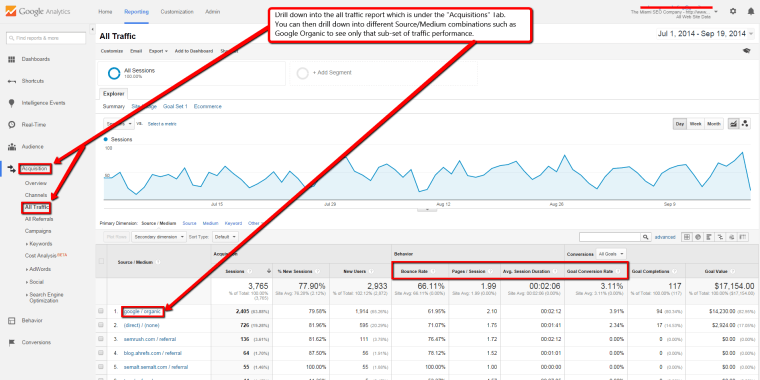Switch to the Ecommerce metric group
This screenshot has height=380, width=760.
207,107
